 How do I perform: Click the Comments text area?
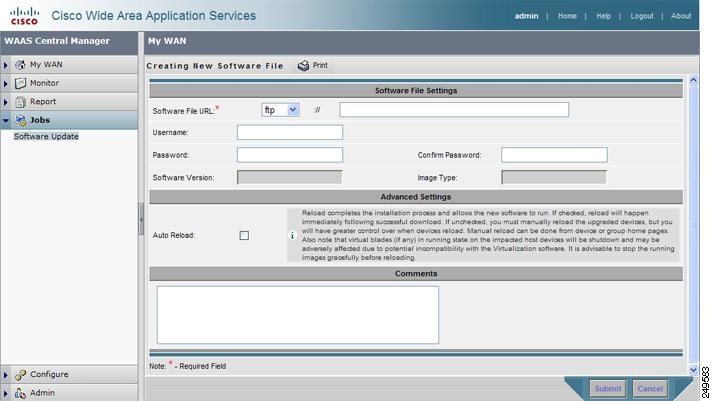[x=298, y=315]
